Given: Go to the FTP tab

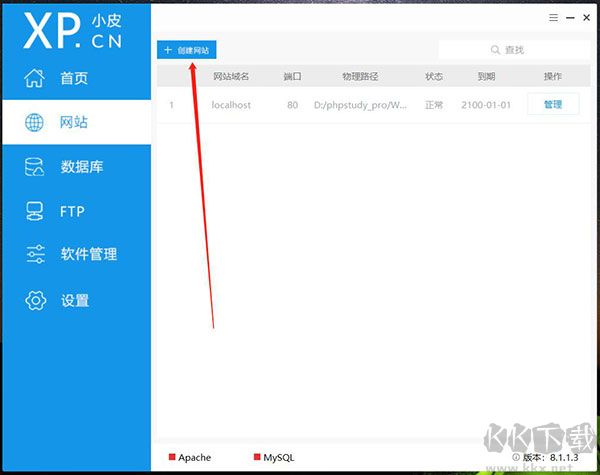Looking at the screenshot, I should click(77, 211).
